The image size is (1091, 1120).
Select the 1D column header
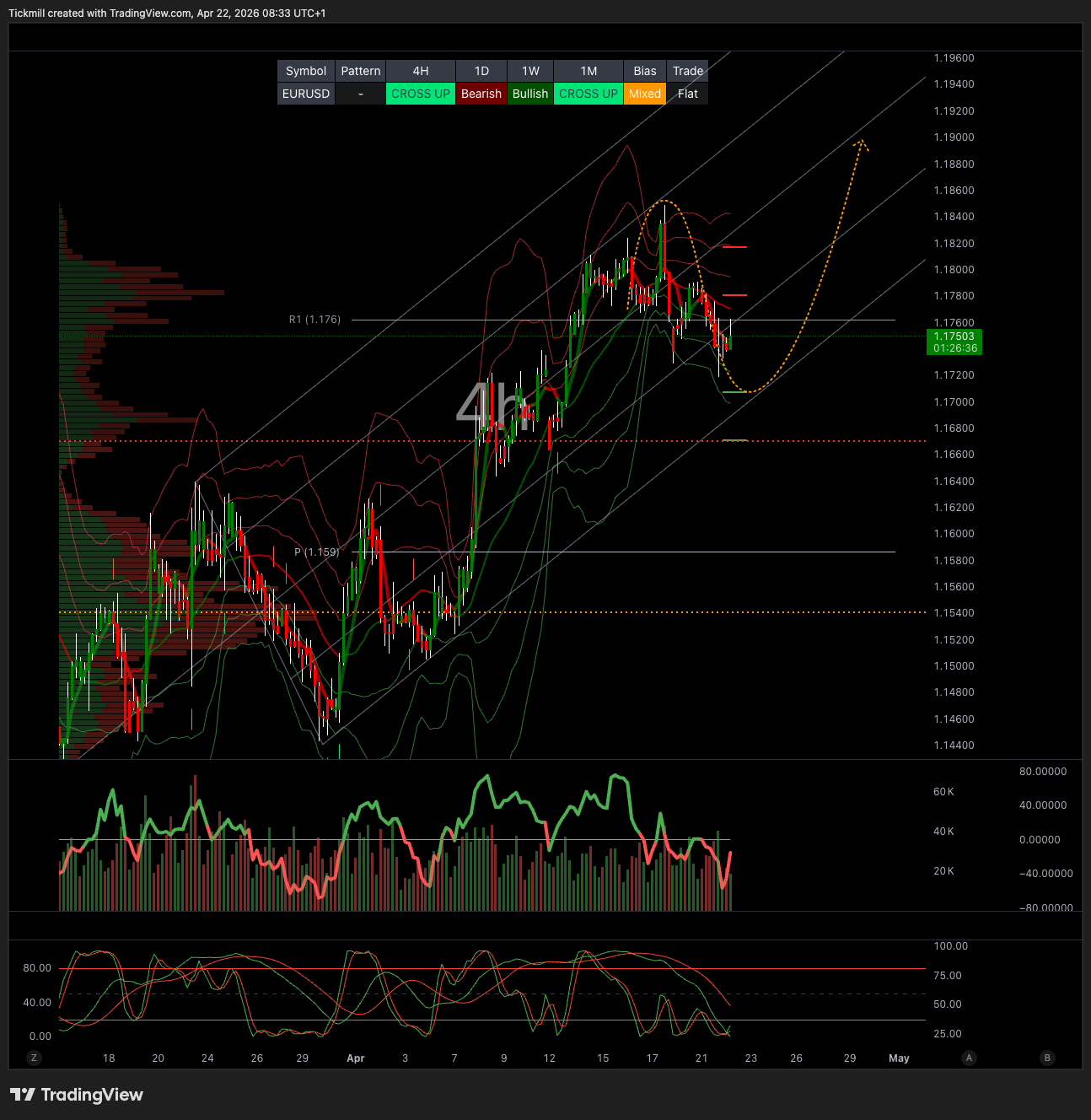(481, 71)
